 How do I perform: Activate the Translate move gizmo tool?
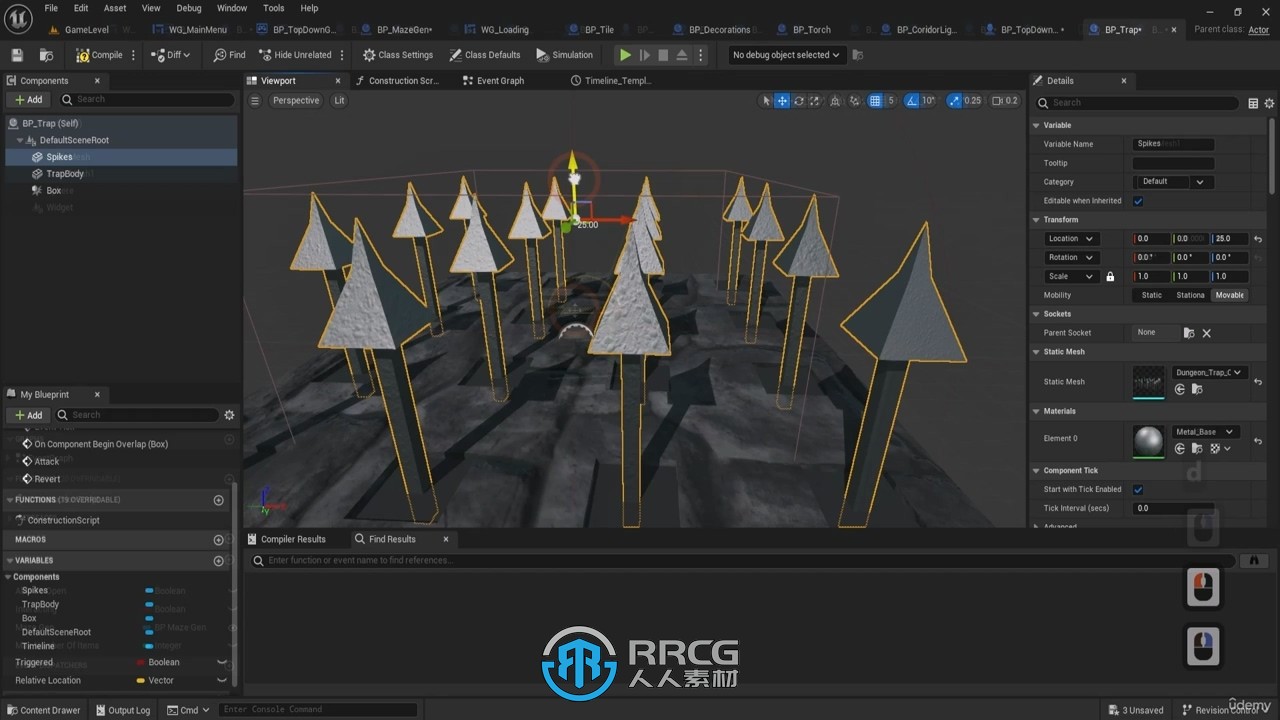783,101
